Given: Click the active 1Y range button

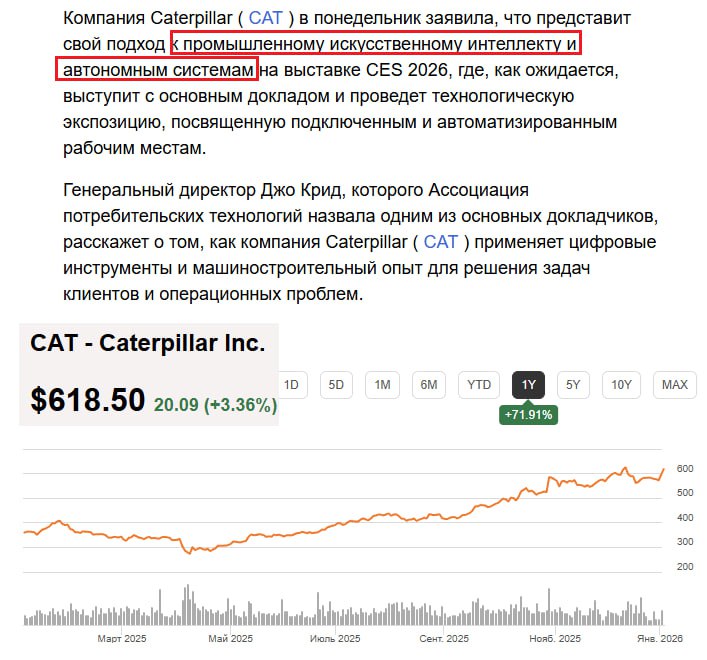Looking at the screenshot, I should (x=529, y=385).
